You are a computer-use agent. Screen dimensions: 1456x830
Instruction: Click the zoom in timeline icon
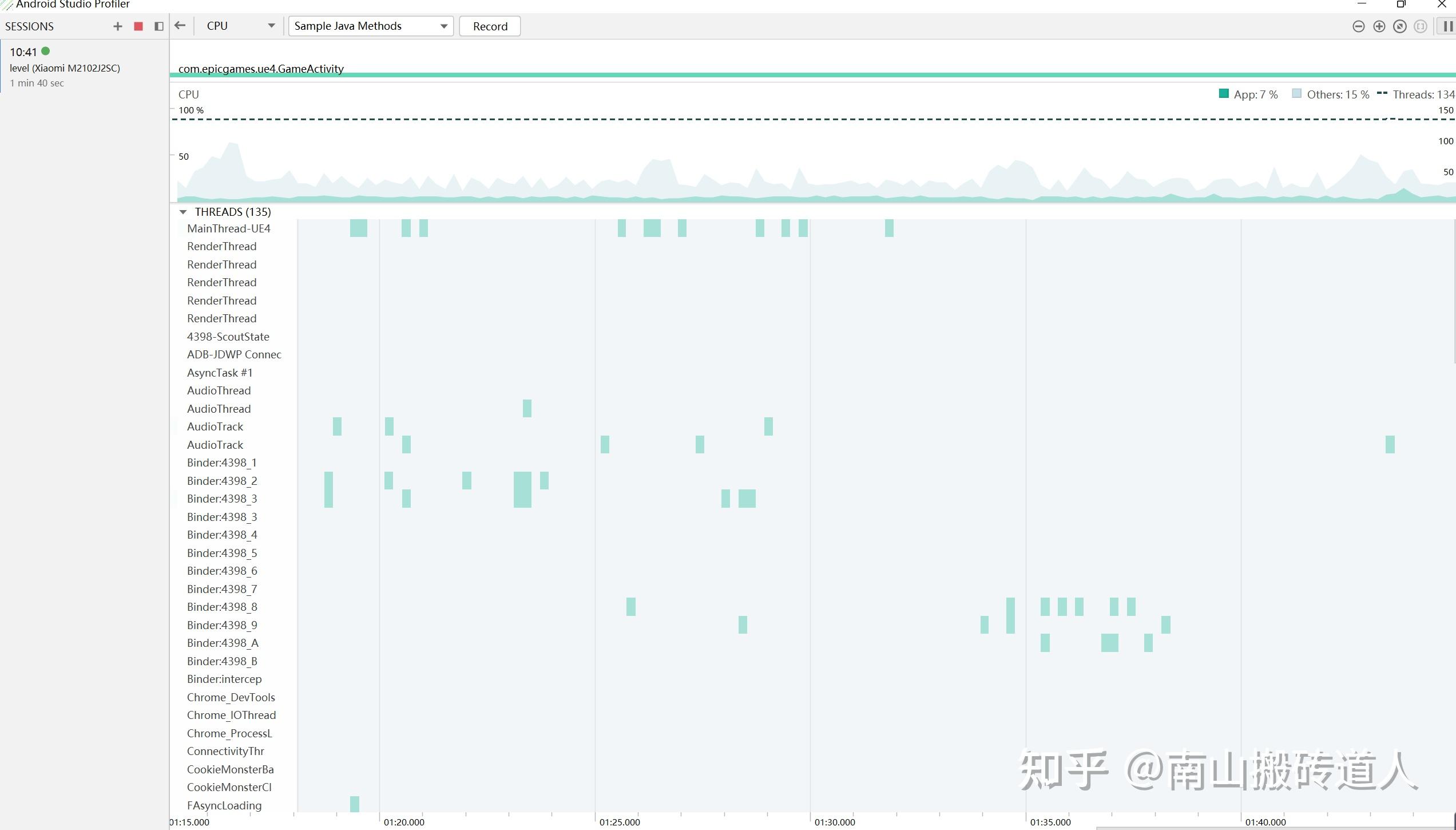click(1379, 26)
